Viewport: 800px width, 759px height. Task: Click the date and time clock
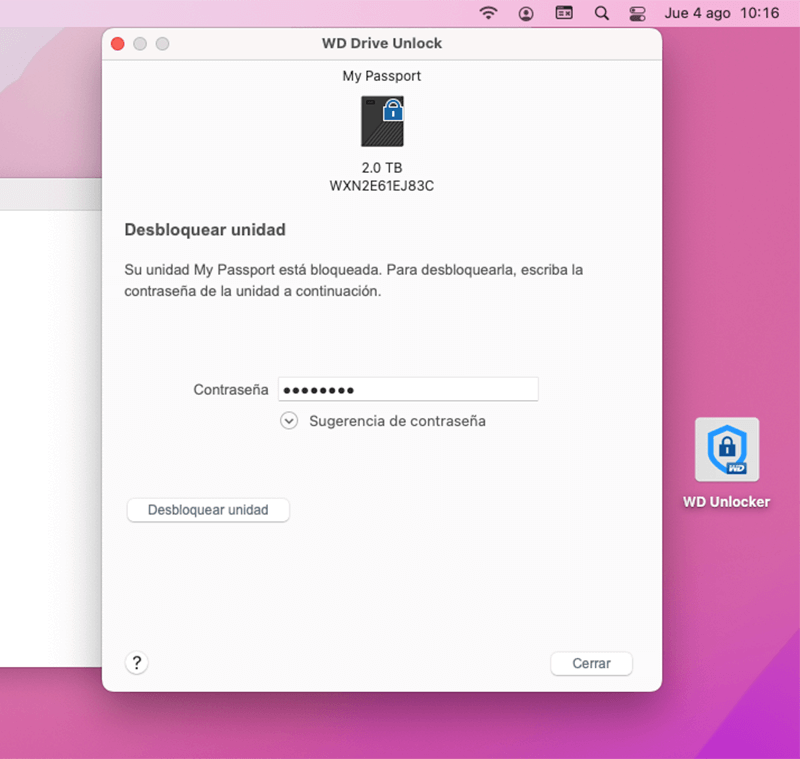721,13
